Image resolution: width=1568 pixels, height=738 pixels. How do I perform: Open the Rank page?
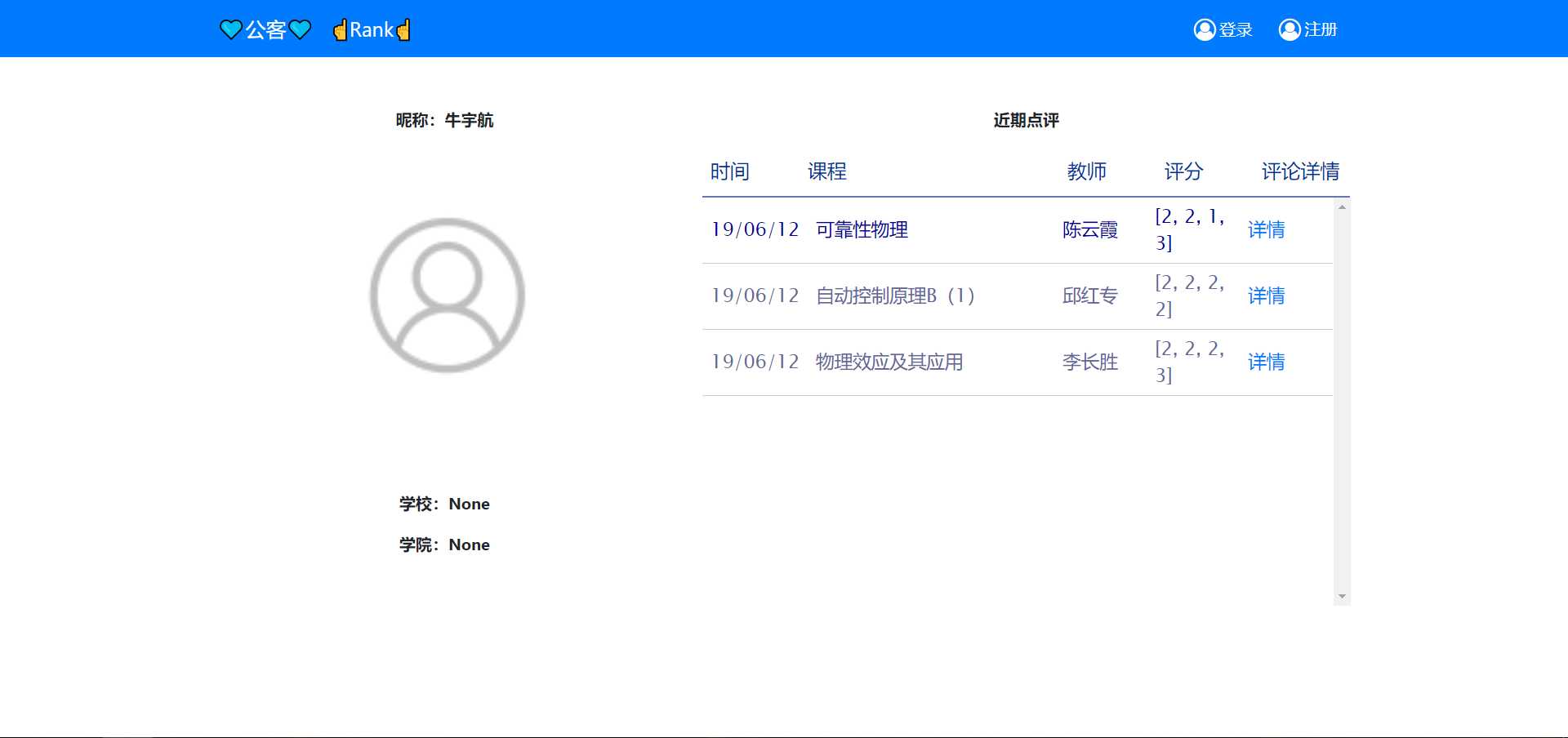(x=372, y=30)
